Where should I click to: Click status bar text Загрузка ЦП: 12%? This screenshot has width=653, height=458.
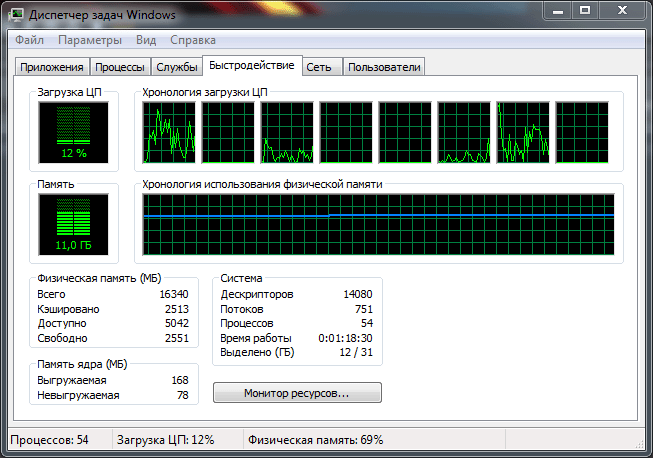[165, 440]
